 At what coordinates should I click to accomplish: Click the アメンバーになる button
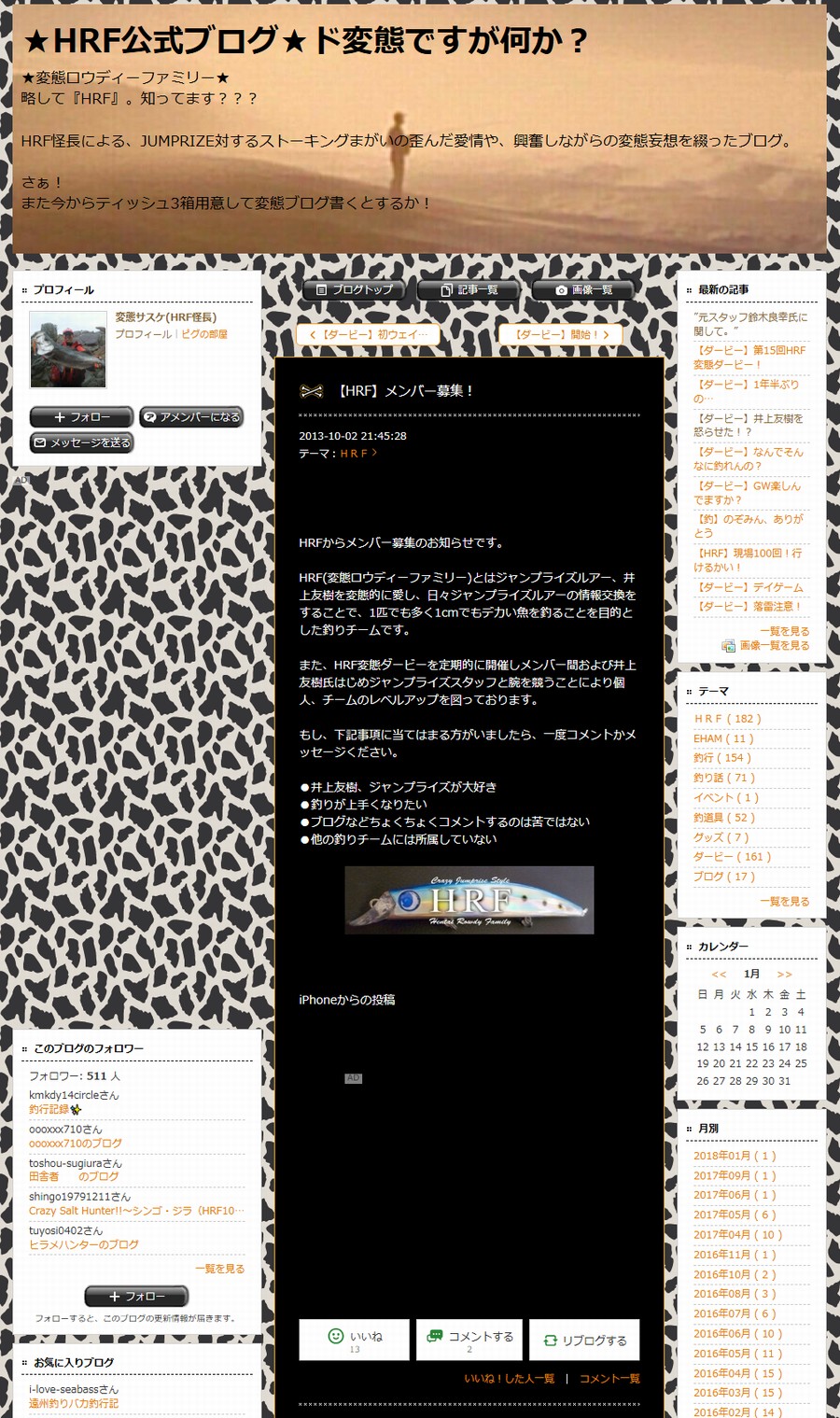pyautogui.click(x=191, y=417)
